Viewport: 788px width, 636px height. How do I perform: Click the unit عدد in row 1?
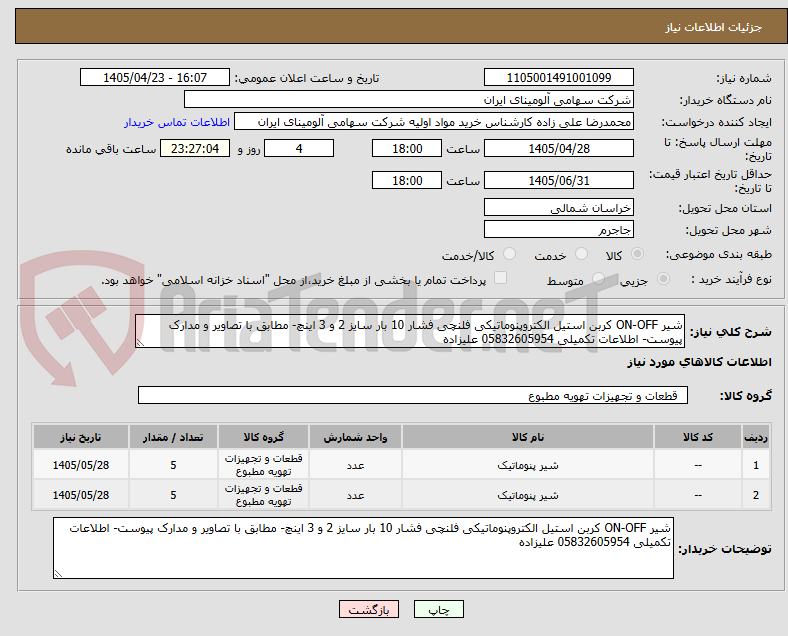pyautogui.click(x=355, y=465)
